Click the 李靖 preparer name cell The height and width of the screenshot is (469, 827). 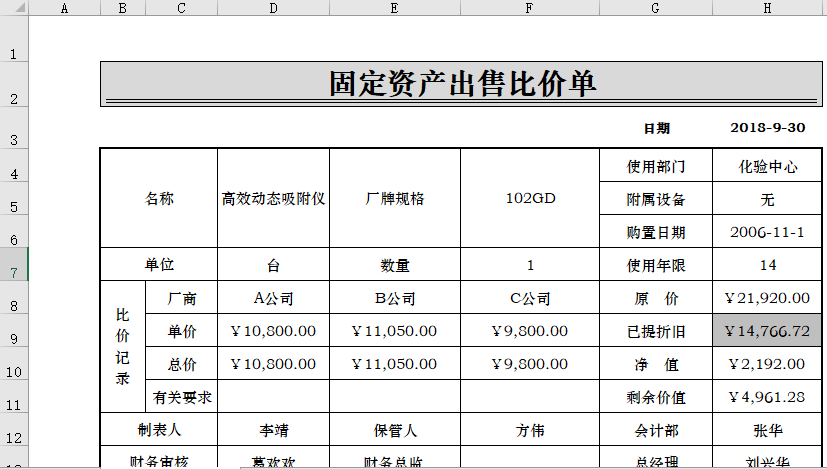273,430
